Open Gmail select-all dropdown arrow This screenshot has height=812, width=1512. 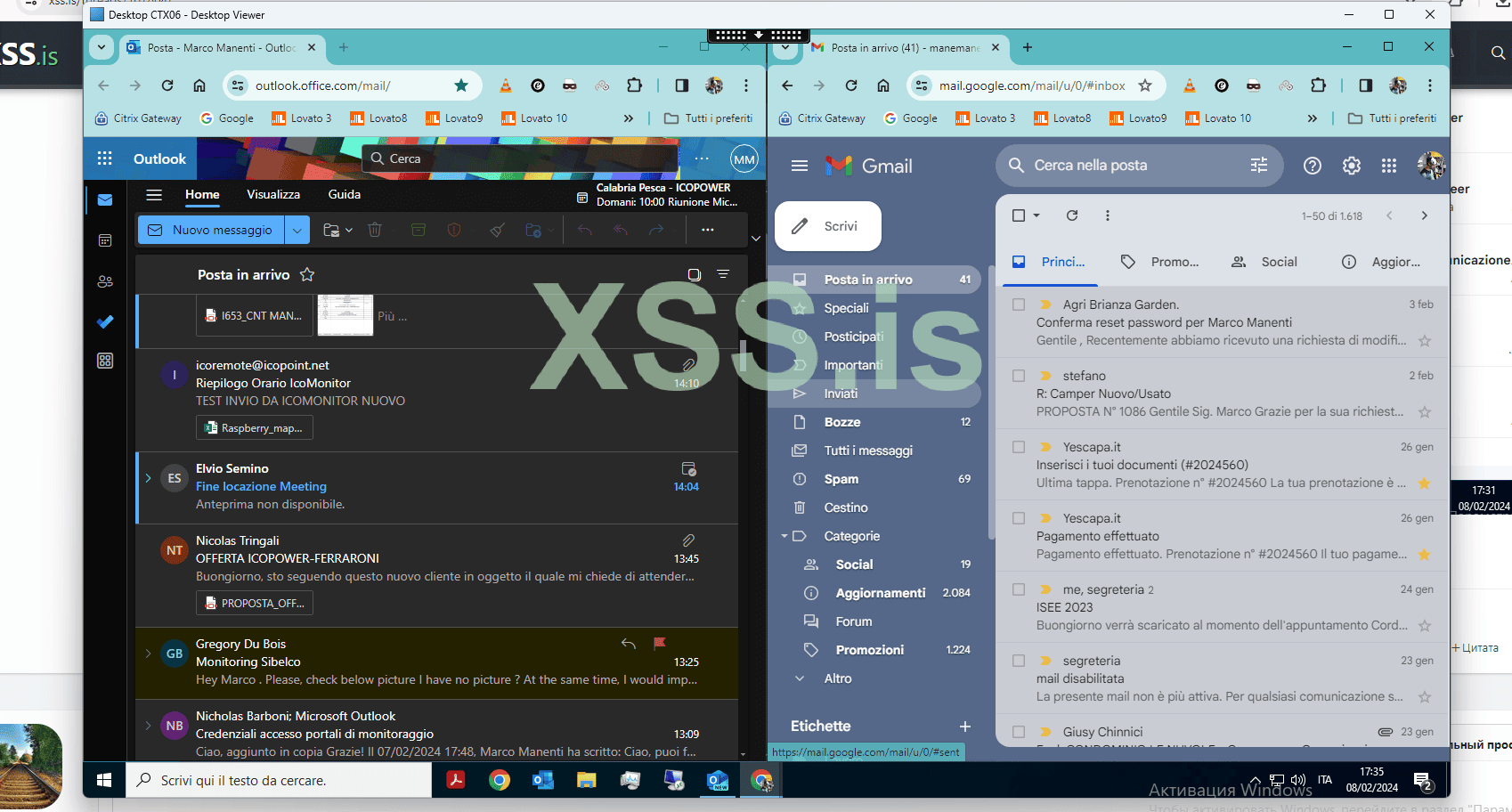(x=1036, y=215)
